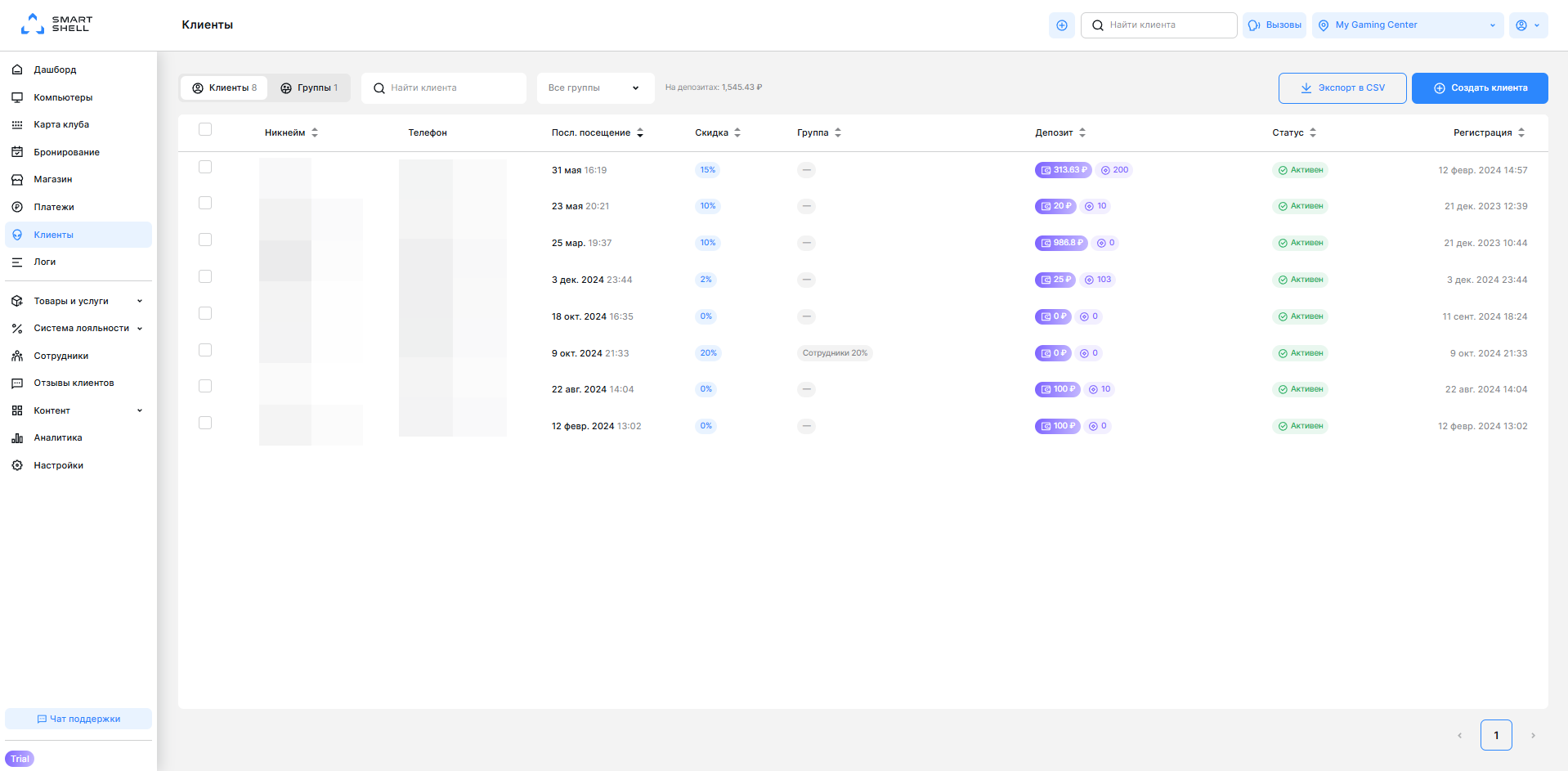Click the Аналитика chart icon

pos(17,438)
